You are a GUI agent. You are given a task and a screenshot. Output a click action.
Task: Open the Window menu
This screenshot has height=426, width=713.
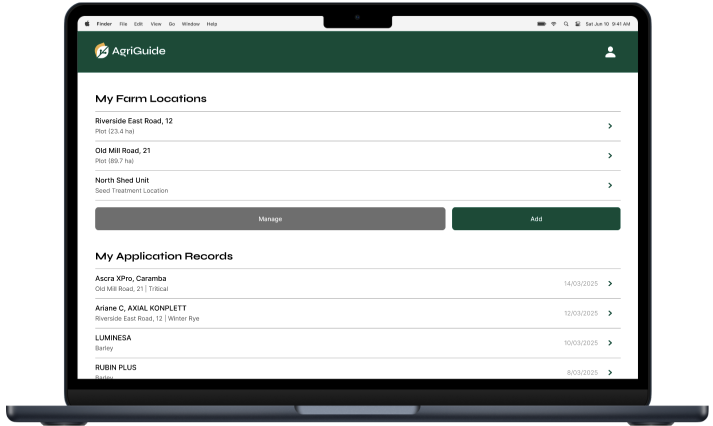pyautogui.click(x=190, y=24)
